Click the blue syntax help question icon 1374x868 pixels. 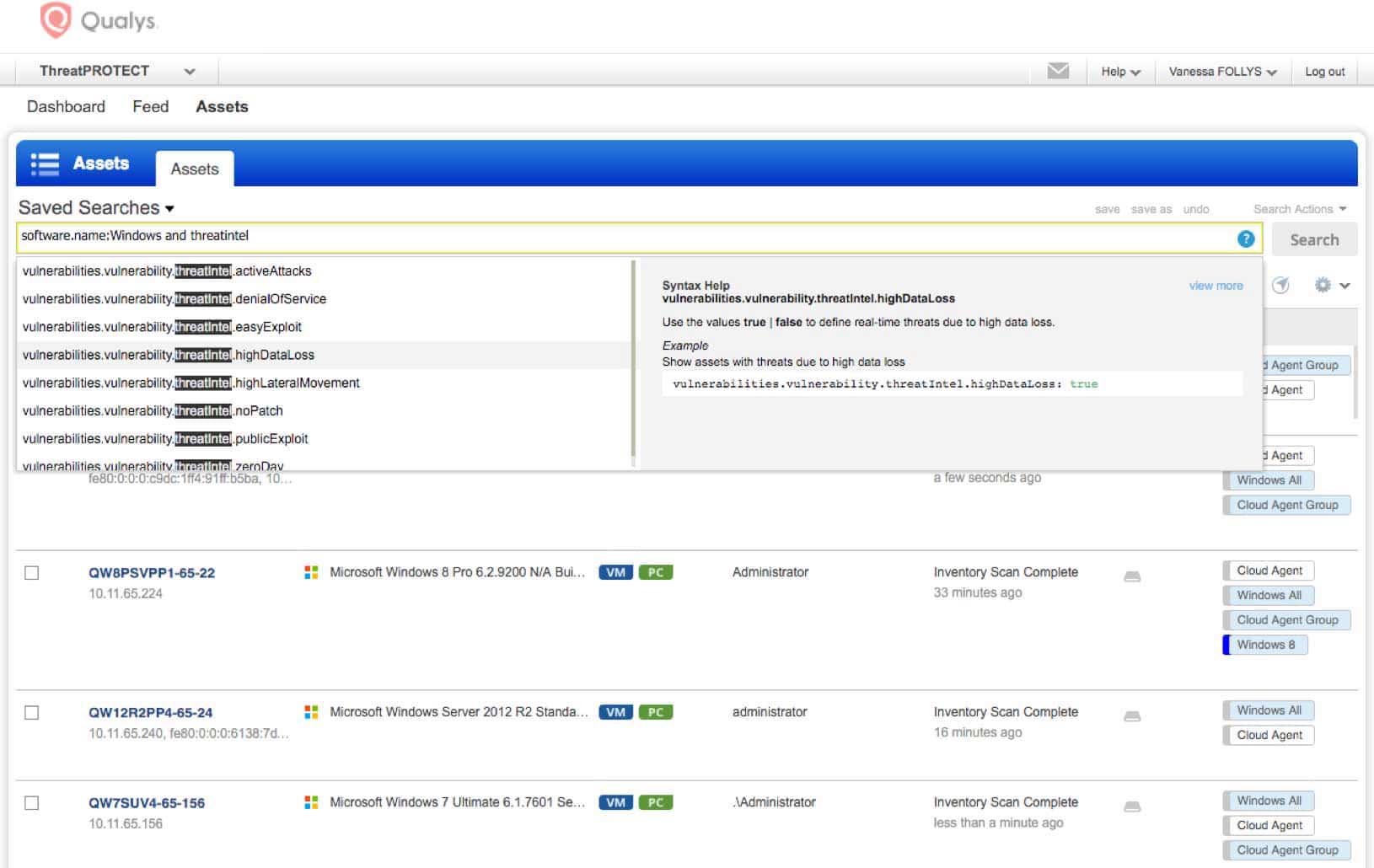tap(1246, 239)
